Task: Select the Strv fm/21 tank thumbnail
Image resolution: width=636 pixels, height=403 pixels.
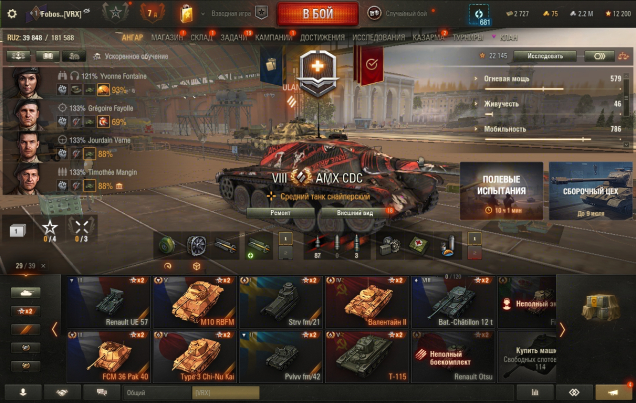Action: click(281, 302)
